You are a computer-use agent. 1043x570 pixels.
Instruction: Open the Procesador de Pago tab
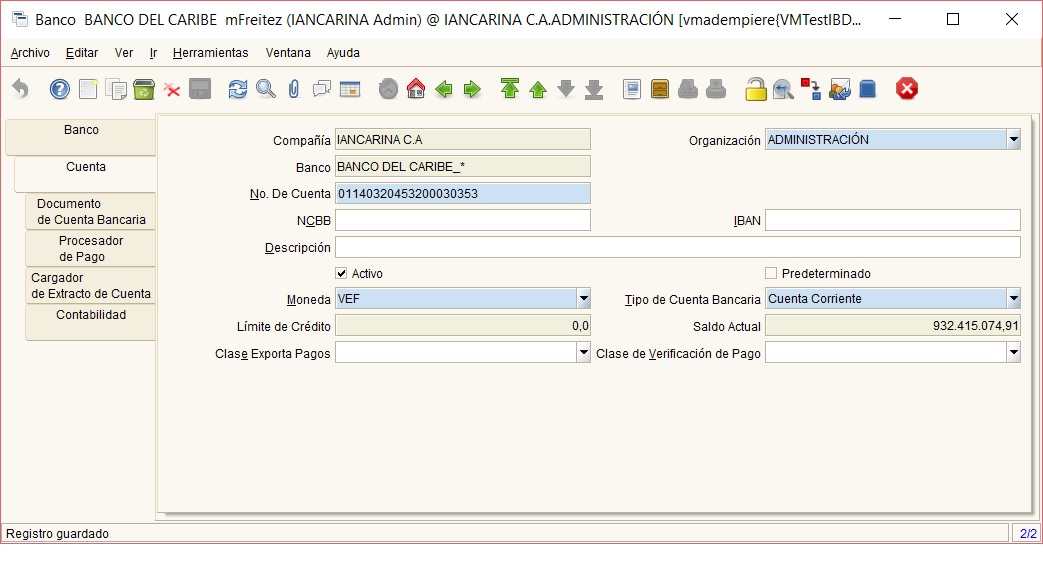pos(90,249)
